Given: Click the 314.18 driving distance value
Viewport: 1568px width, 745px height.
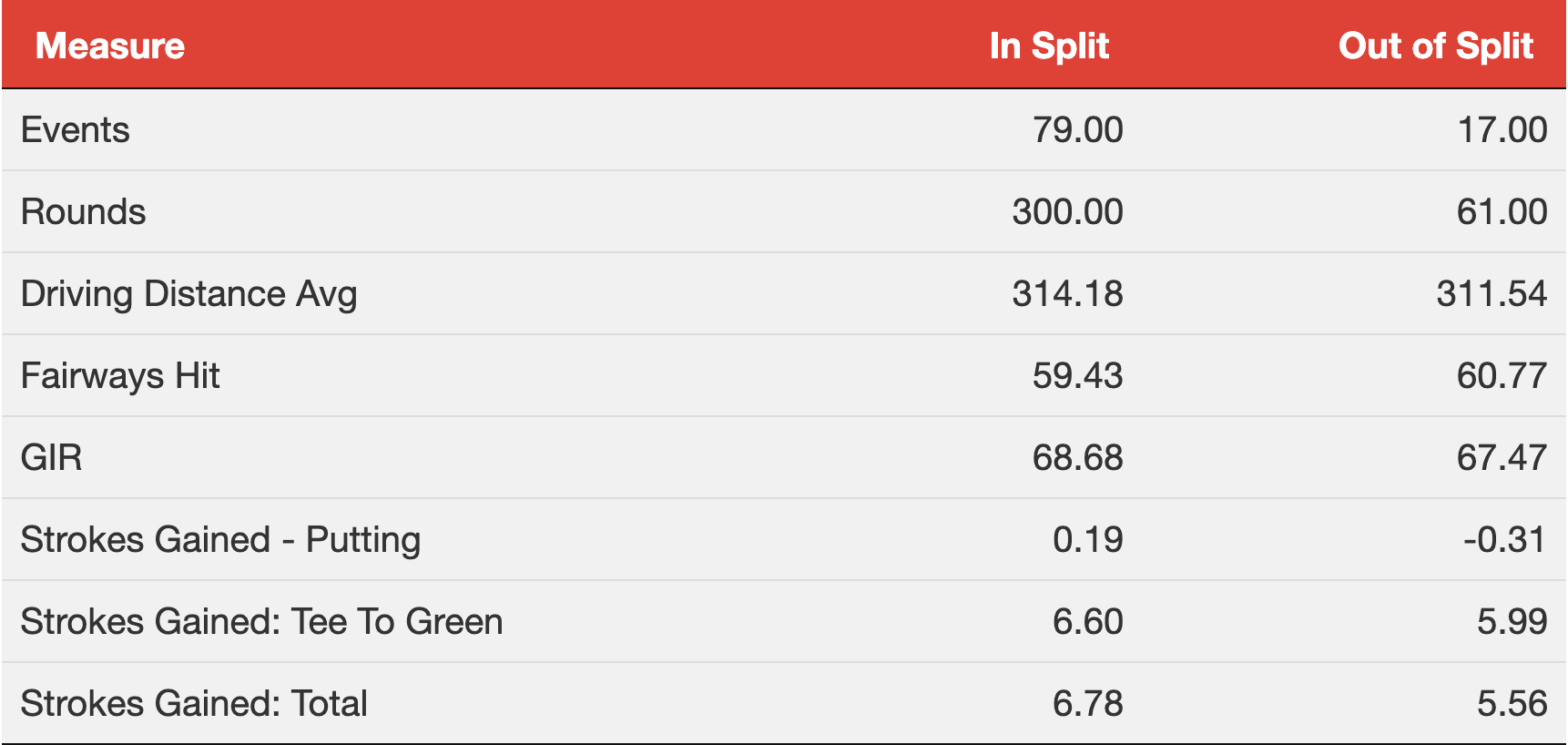Looking at the screenshot, I should point(1068,294).
